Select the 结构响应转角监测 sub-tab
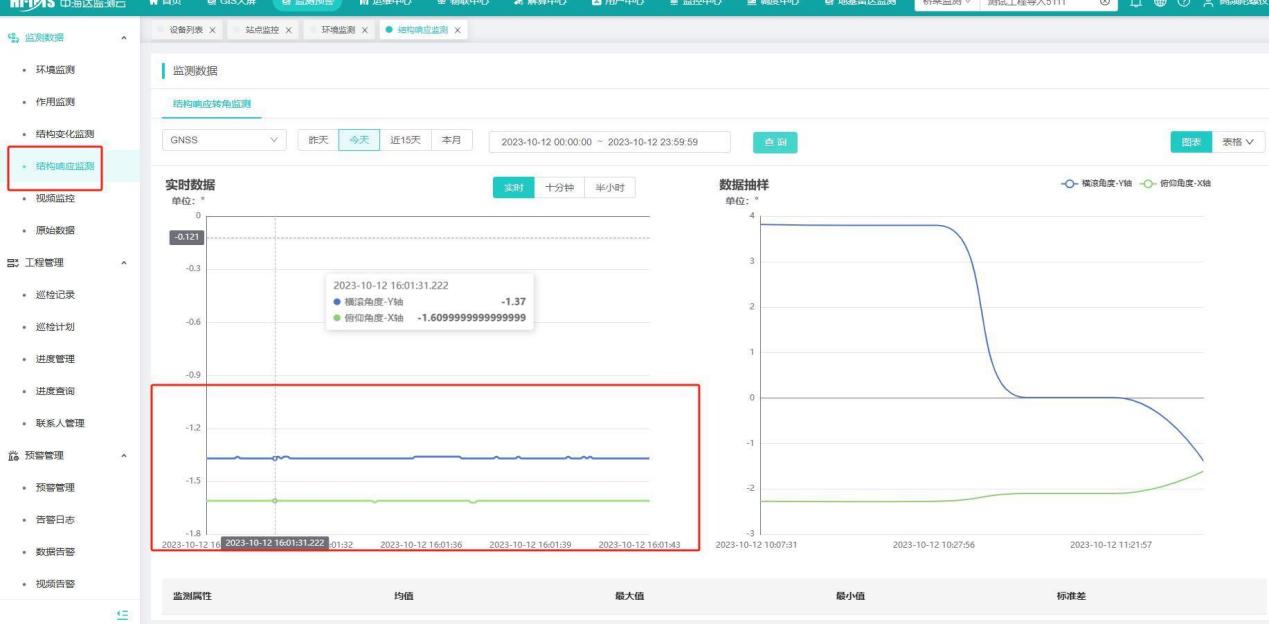Screen dimensions: 1269x624 212,103
